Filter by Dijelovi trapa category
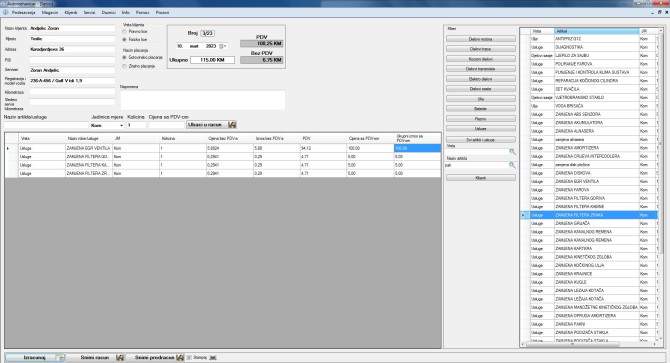Image resolution: width=670 pixels, height=363 pixels. [481, 49]
